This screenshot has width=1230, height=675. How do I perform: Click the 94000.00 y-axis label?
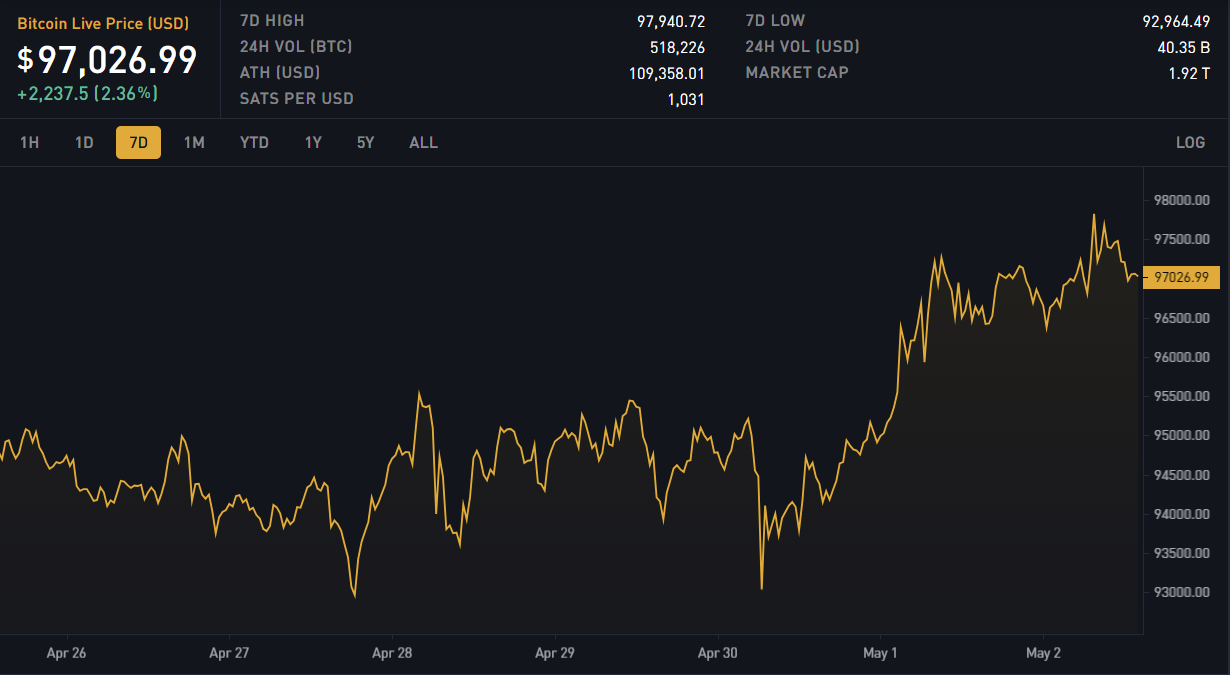(1181, 514)
